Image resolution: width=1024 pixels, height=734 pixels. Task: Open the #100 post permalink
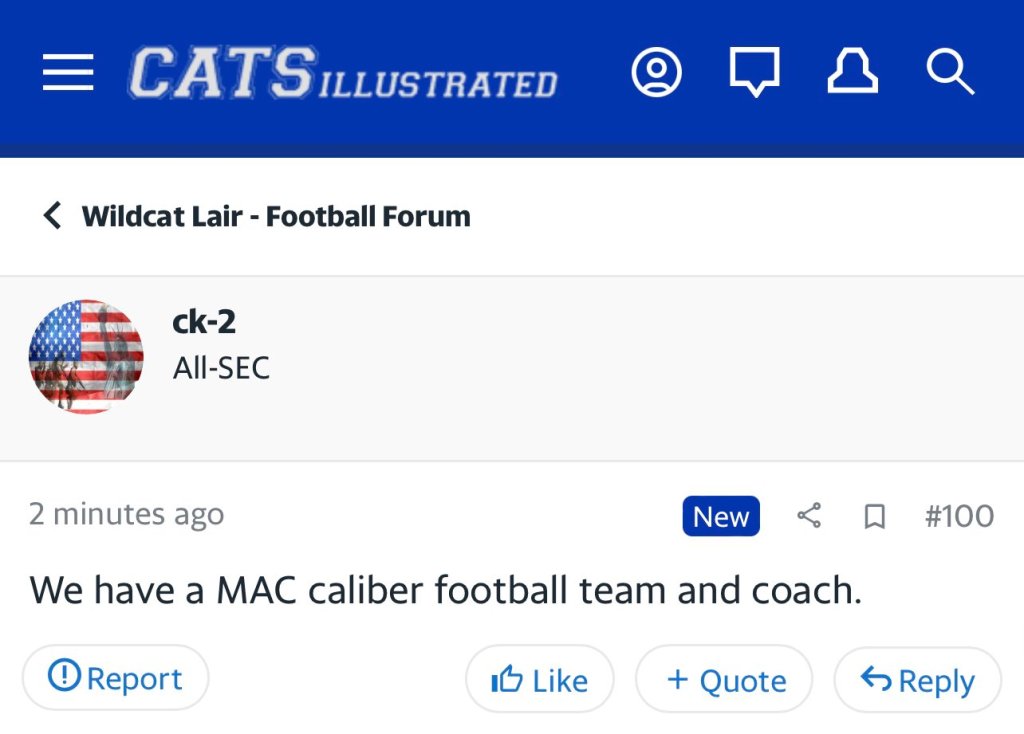(x=959, y=516)
